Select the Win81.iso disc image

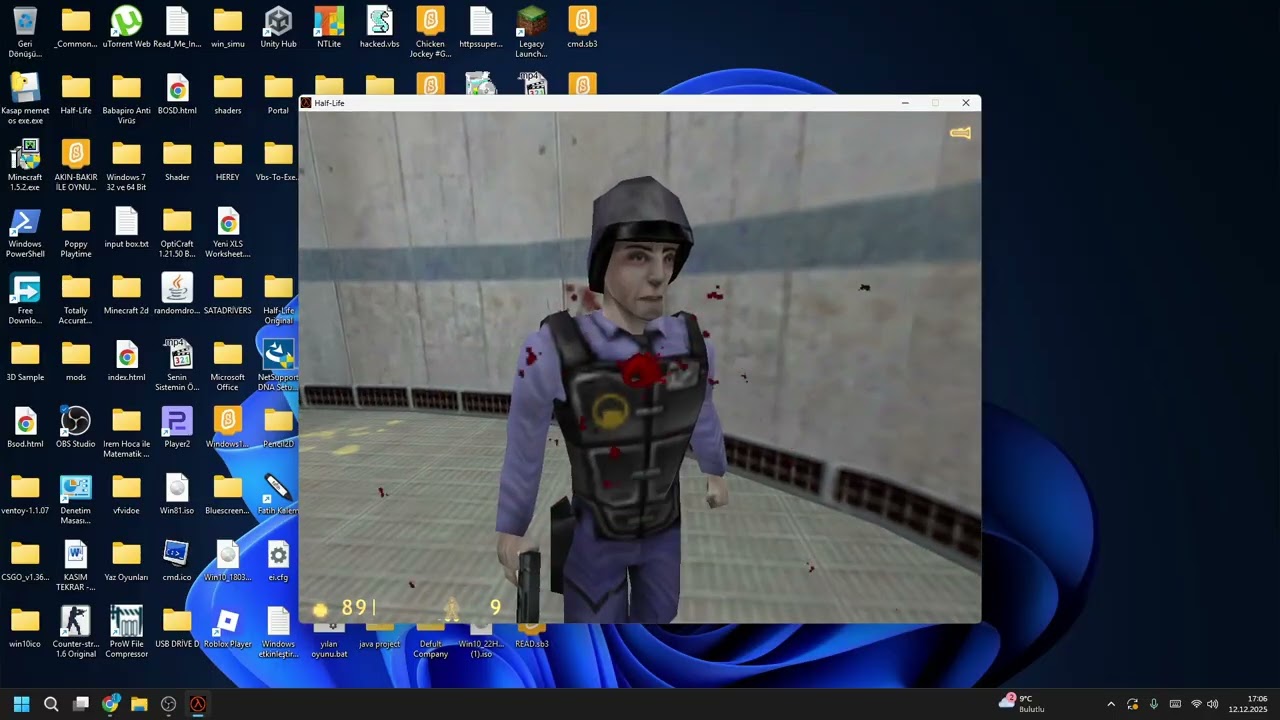(x=177, y=495)
